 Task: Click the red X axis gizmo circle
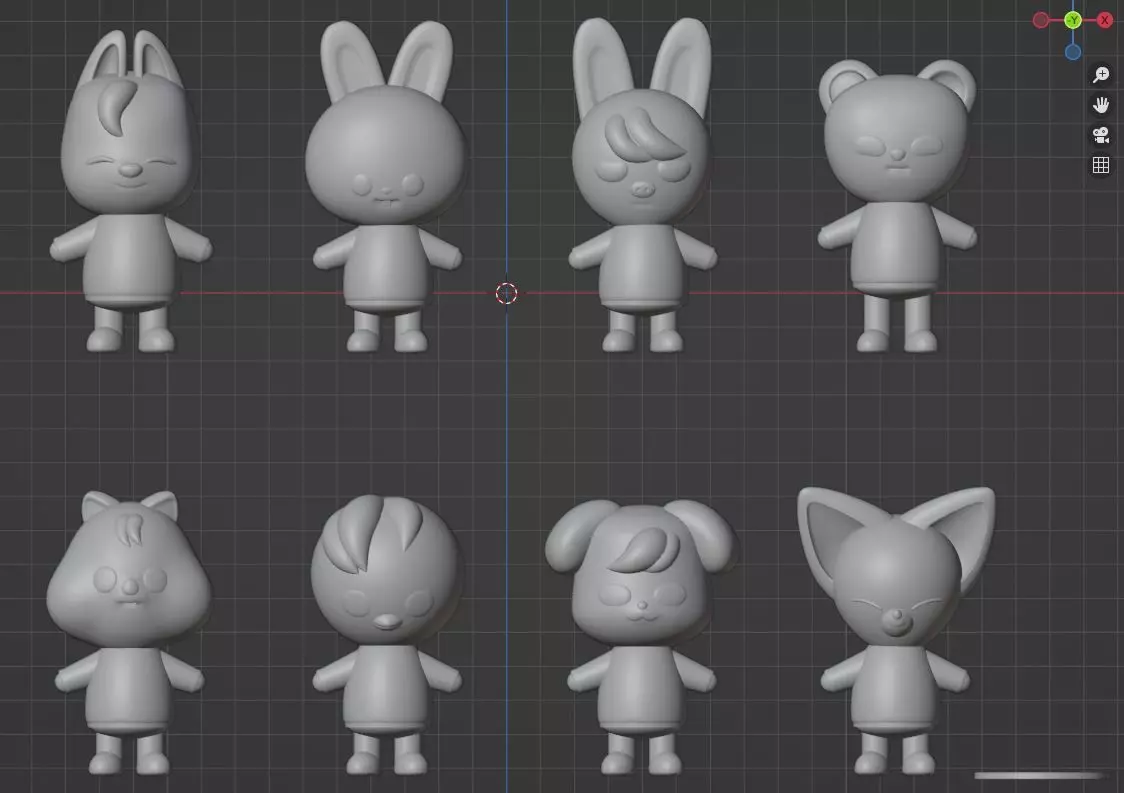pyautogui.click(x=1105, y=20)
